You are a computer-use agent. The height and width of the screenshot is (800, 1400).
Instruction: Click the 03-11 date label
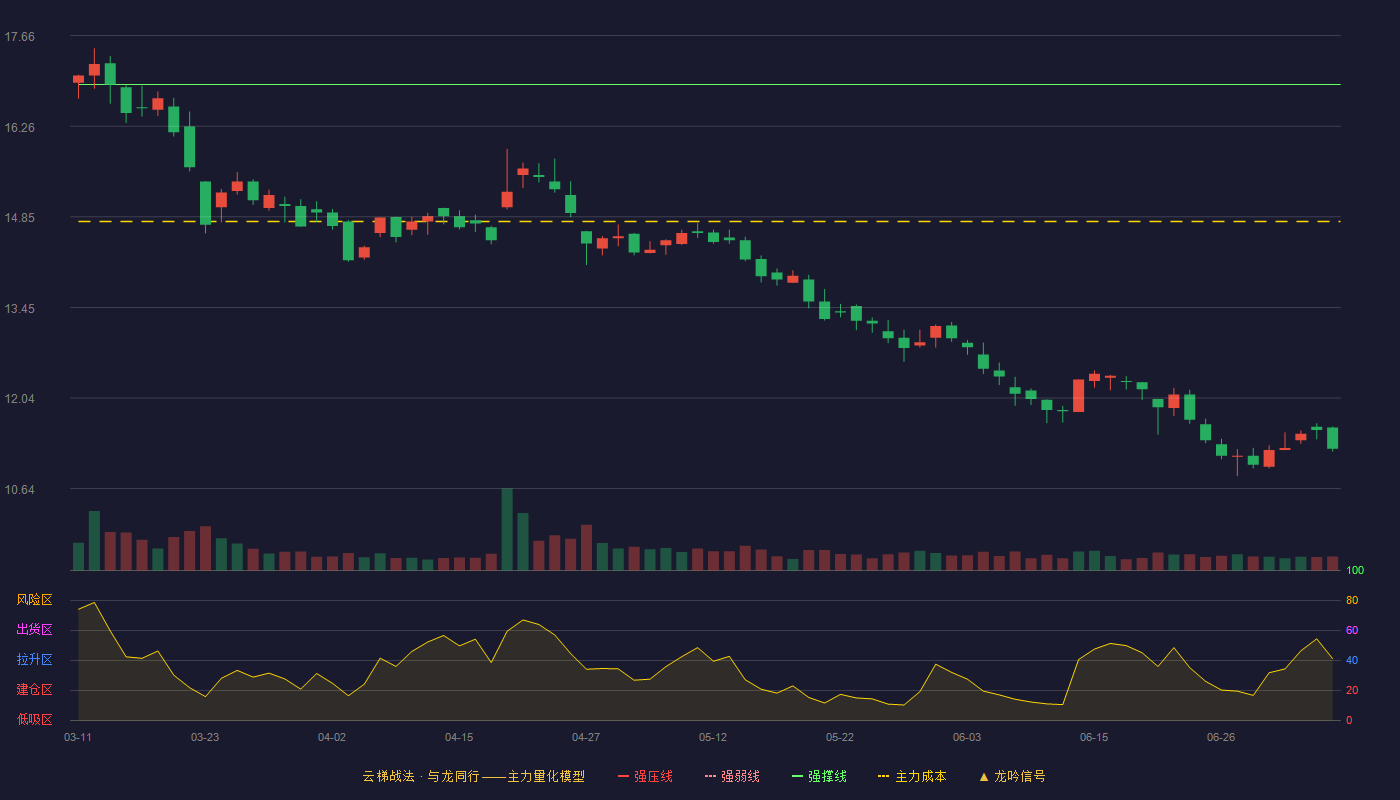click(x=78, y=737)
